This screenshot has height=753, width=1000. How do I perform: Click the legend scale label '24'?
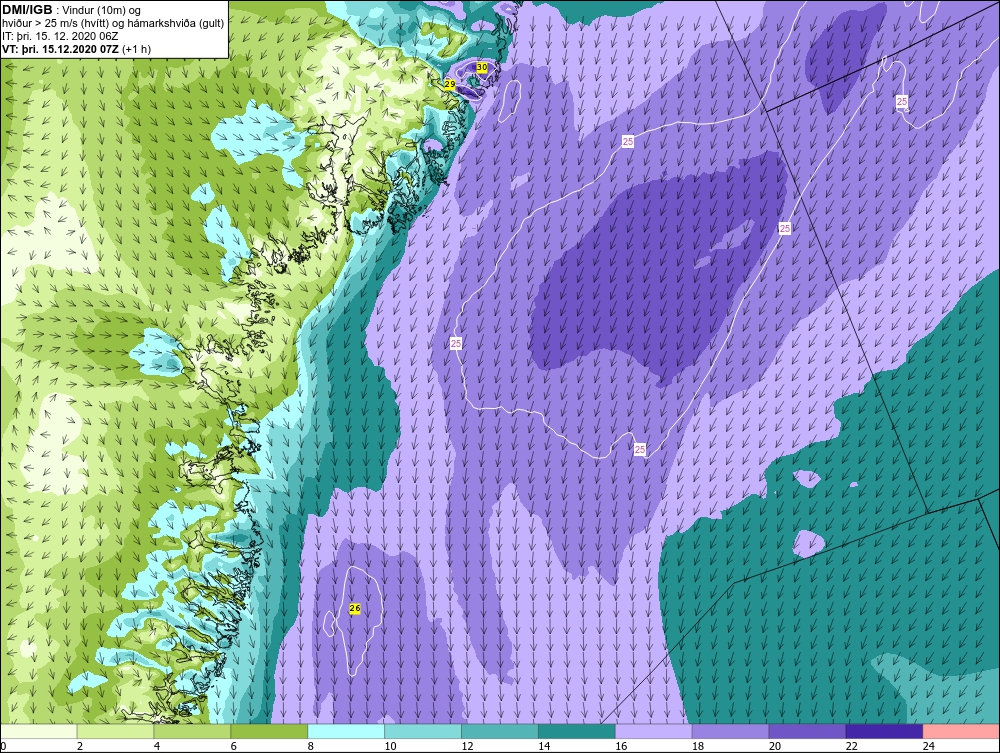tap(929, 746)
